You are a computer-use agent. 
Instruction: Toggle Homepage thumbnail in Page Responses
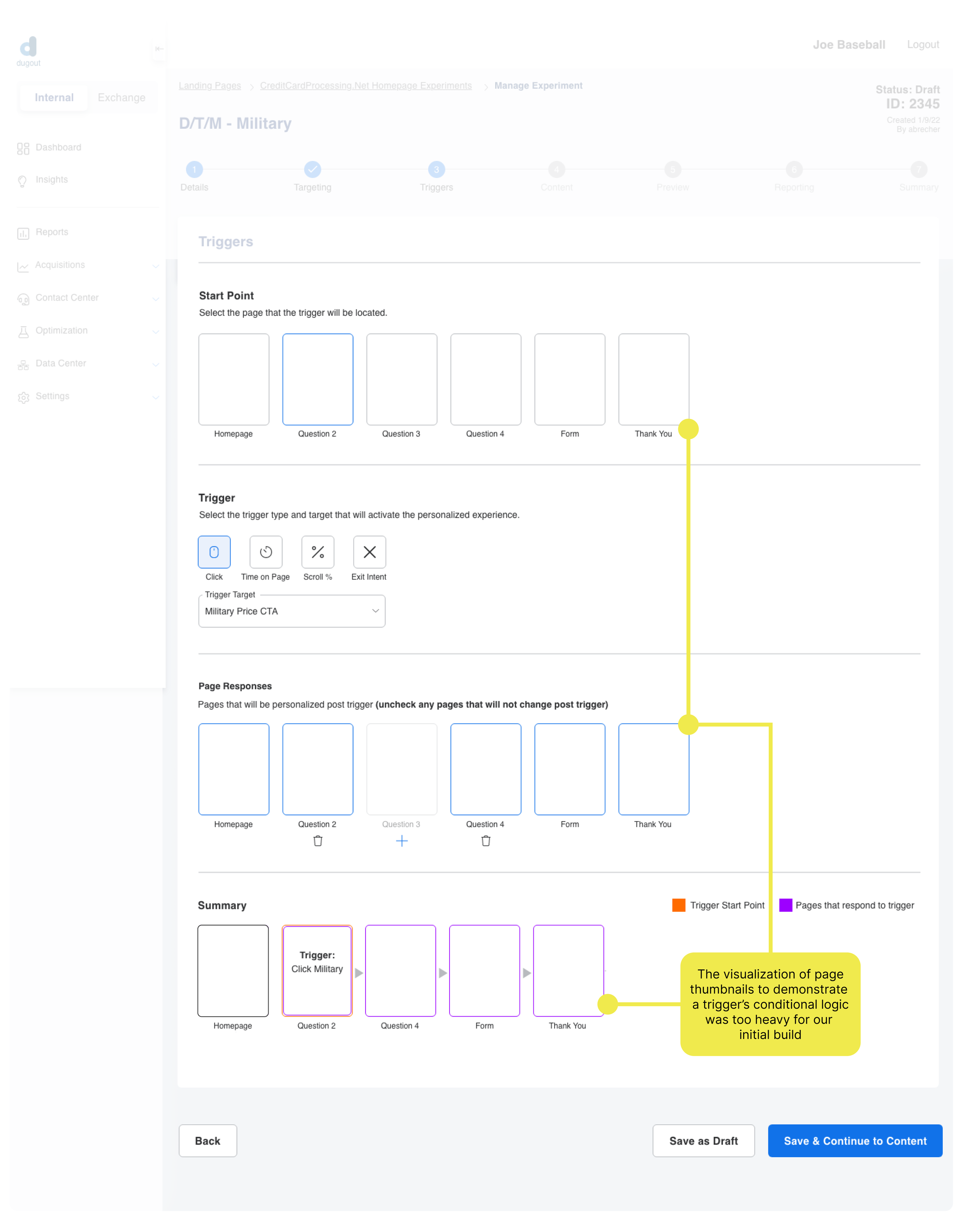tap(234, 769)
